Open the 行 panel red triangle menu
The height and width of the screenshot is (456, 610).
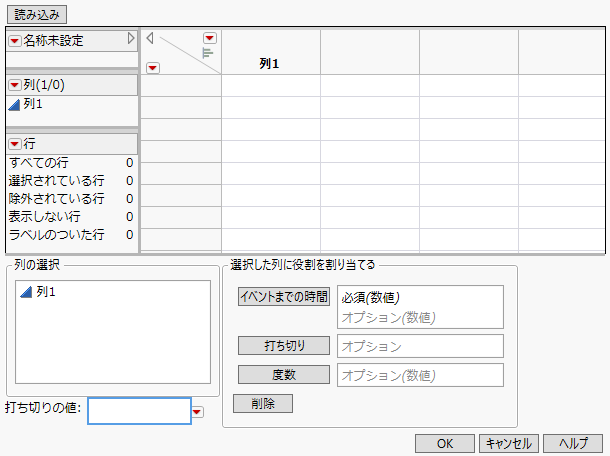pyautogui.click(x=14, y=144)
